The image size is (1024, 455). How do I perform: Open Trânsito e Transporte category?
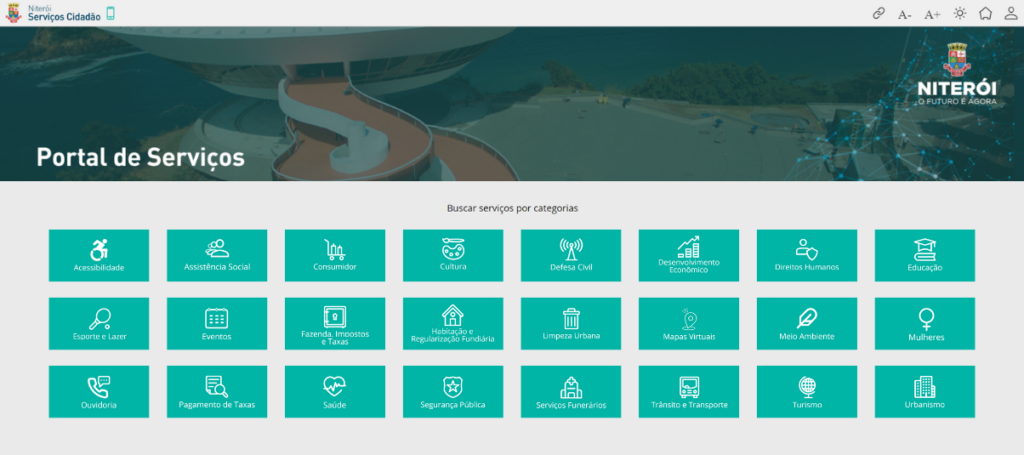click(x=689, y=392)
